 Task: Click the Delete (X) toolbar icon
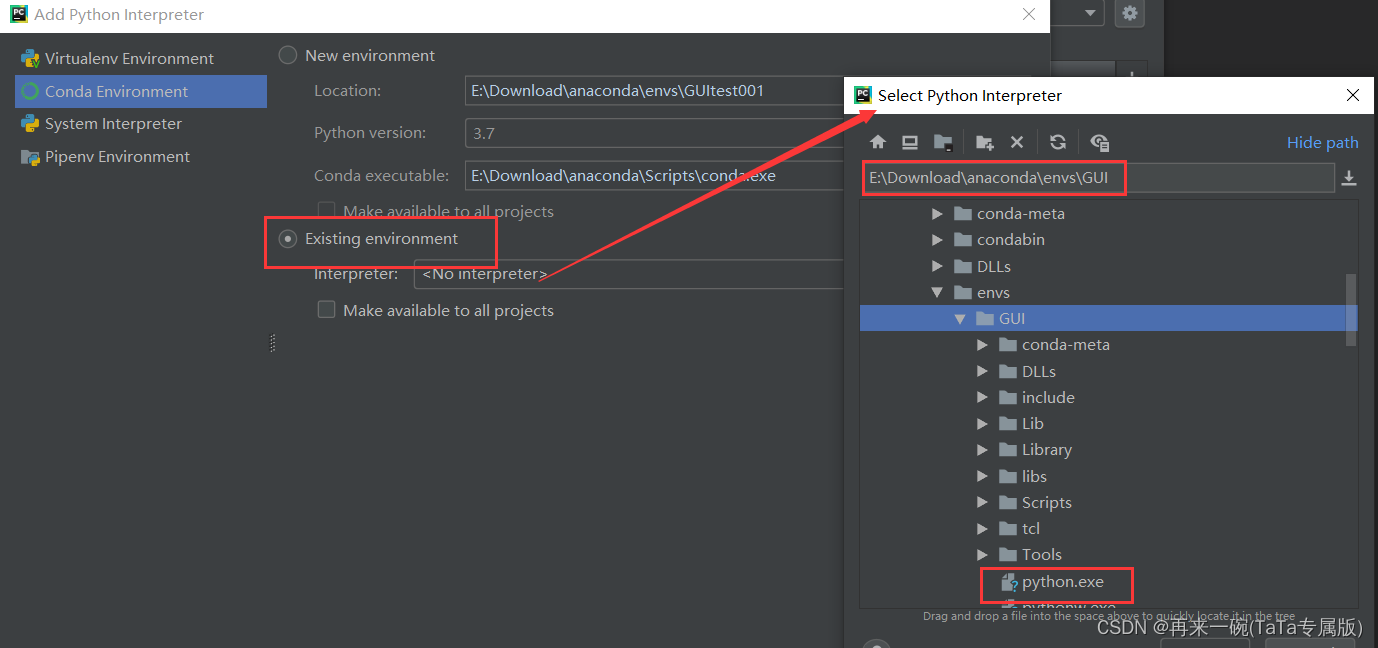1017,142
